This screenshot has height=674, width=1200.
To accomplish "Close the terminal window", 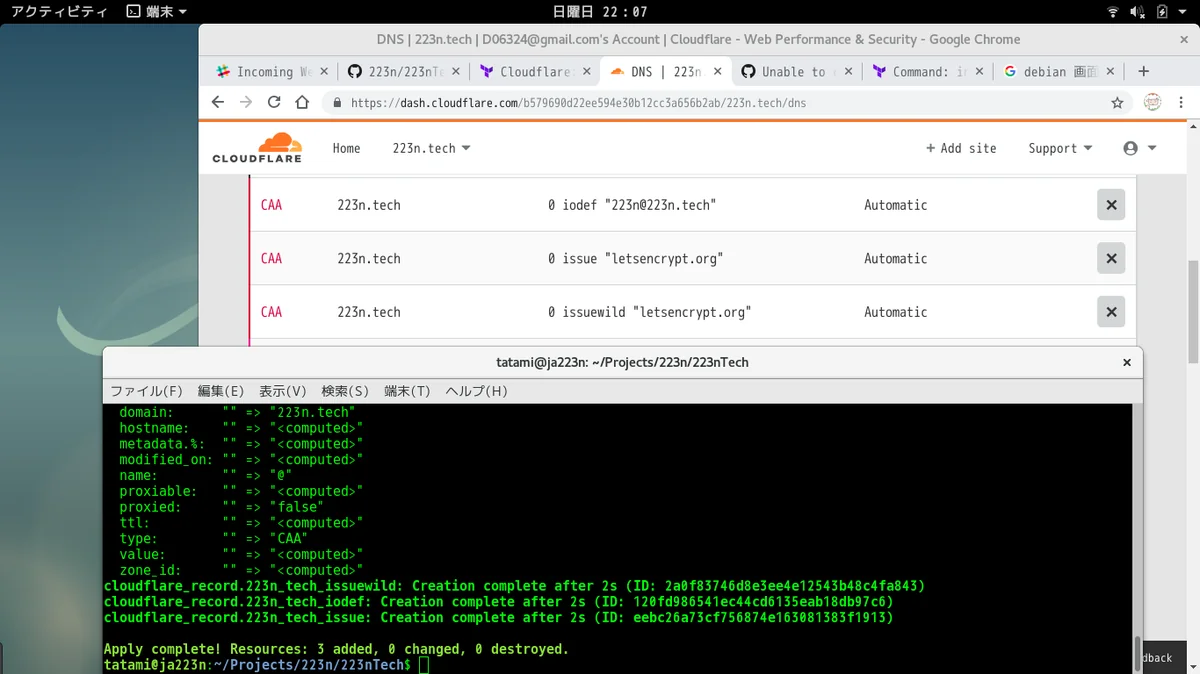I will 1127,362.
